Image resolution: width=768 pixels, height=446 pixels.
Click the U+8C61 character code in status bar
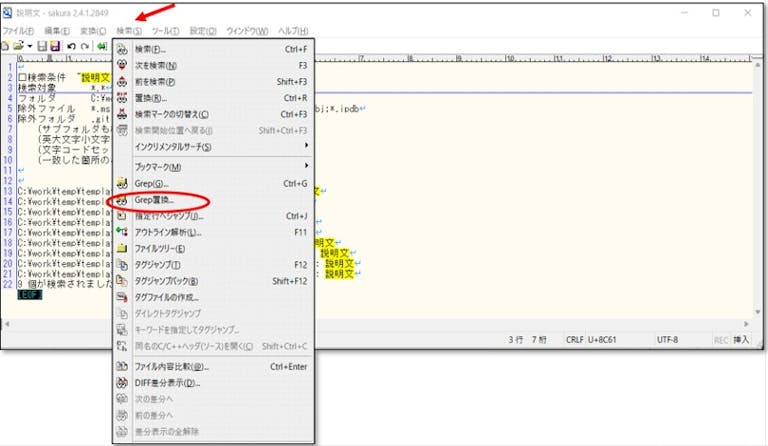[602, 339]
